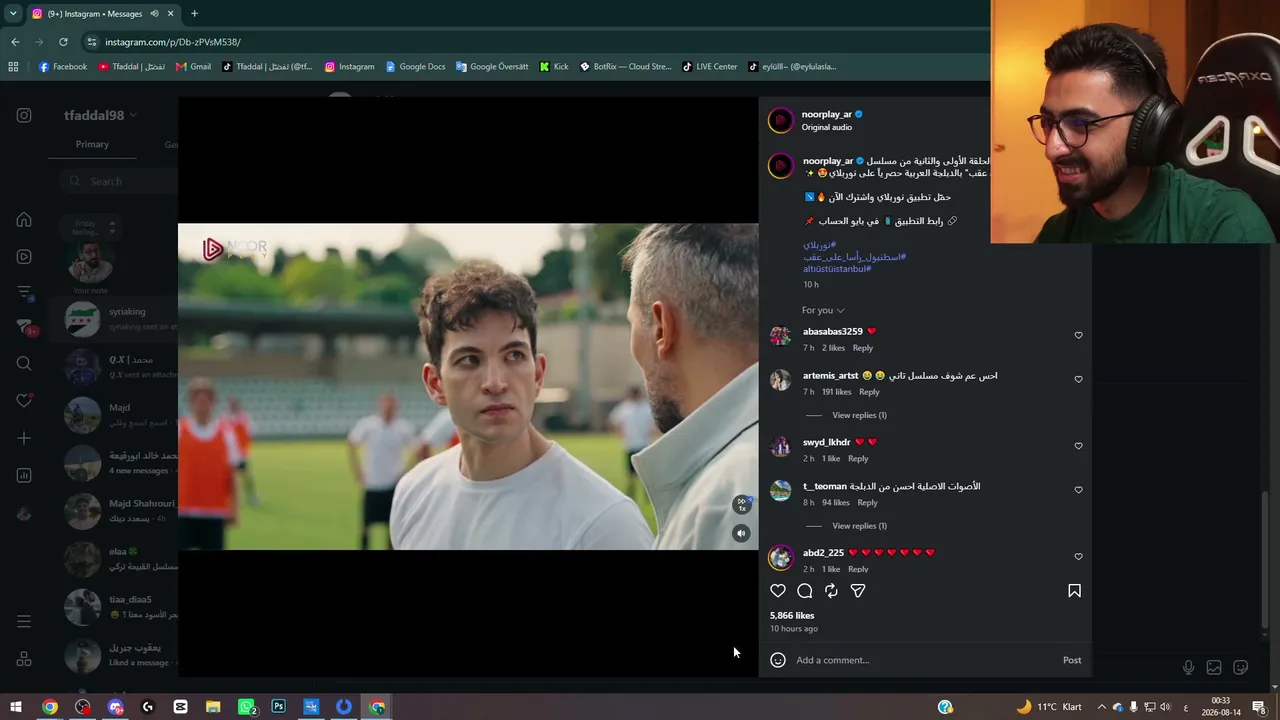Go back to the previous page
The image size is (1280, 720).
pyautogui.click(x=15, y=42)
